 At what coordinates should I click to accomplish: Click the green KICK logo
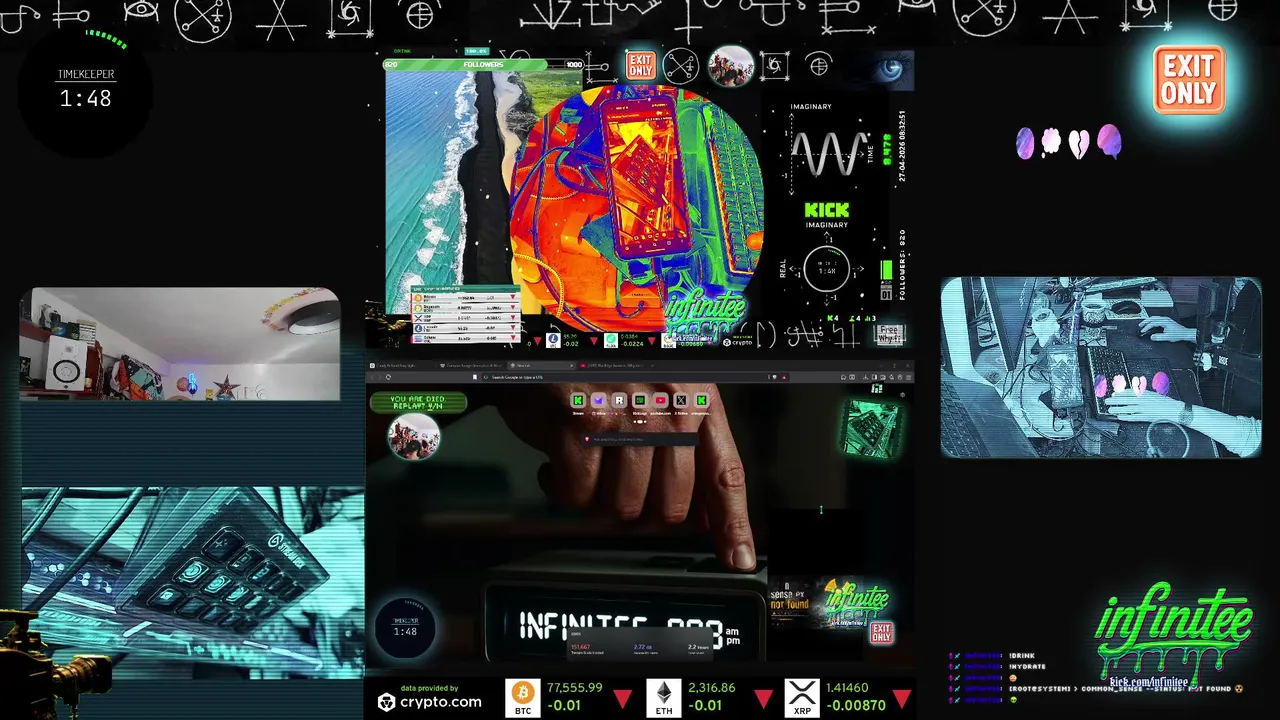(827, 211)
